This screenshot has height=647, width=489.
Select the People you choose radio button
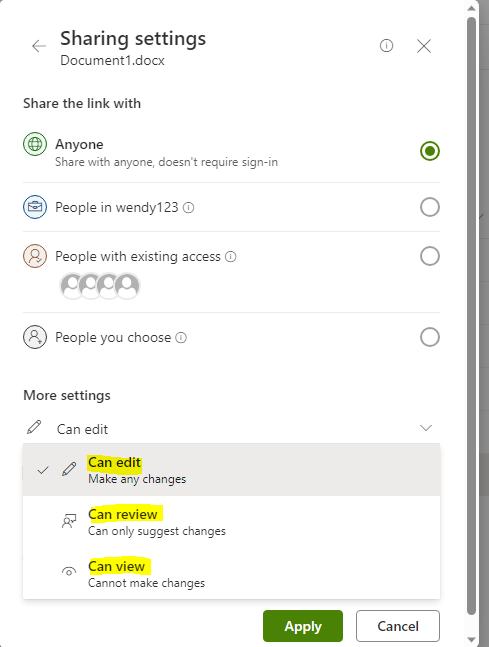point(430,337)
